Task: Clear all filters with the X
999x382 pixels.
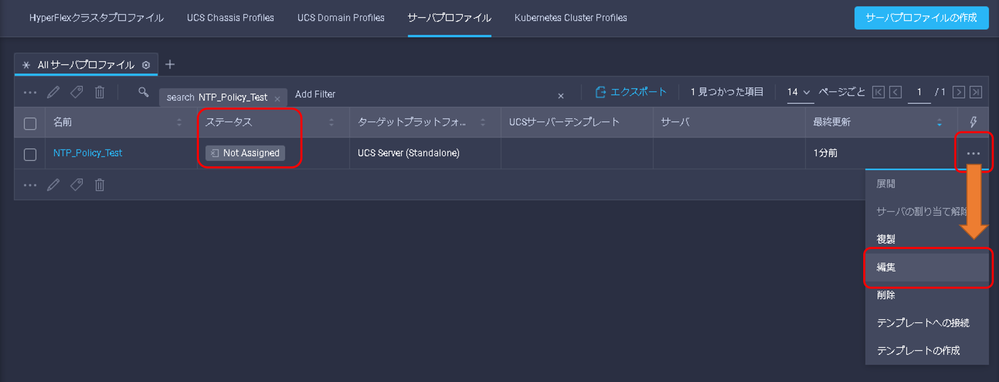Action: point(561,96)
